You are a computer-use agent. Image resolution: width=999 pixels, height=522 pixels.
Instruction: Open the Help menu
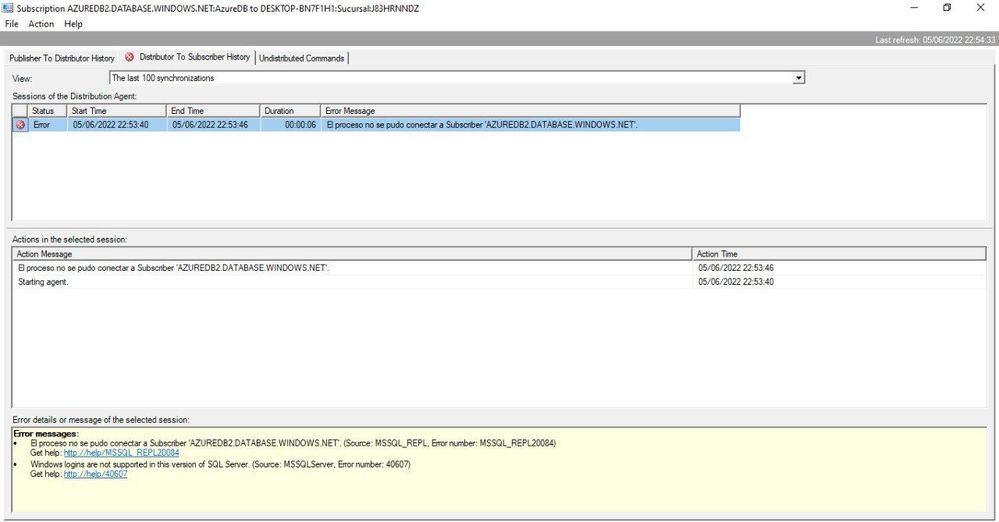pos(73,24)
